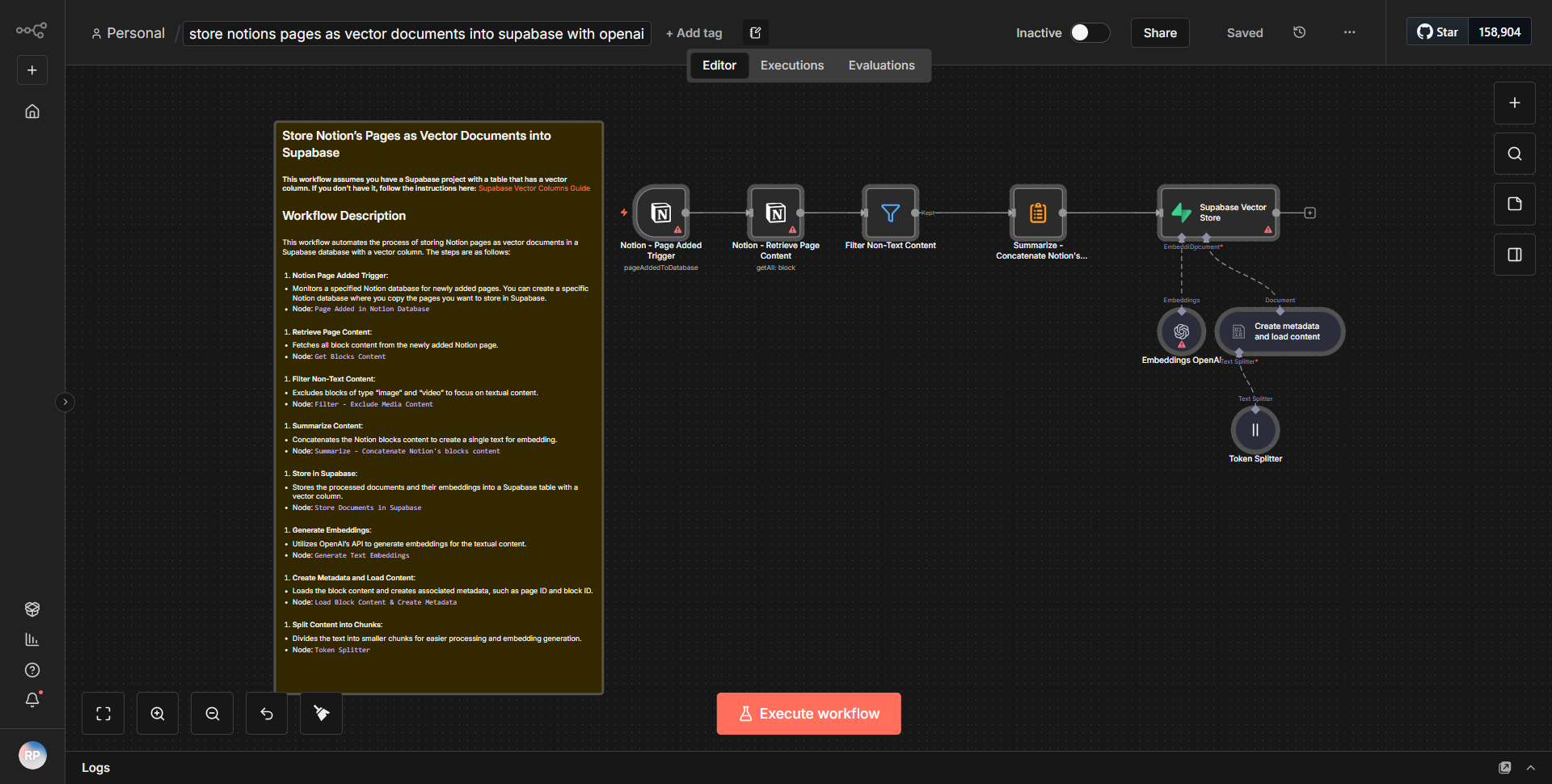Add a node with the canvas plus button
Image resolution: width=1552 pixels, height=784 pixels.
click(x=1514, y=103)
